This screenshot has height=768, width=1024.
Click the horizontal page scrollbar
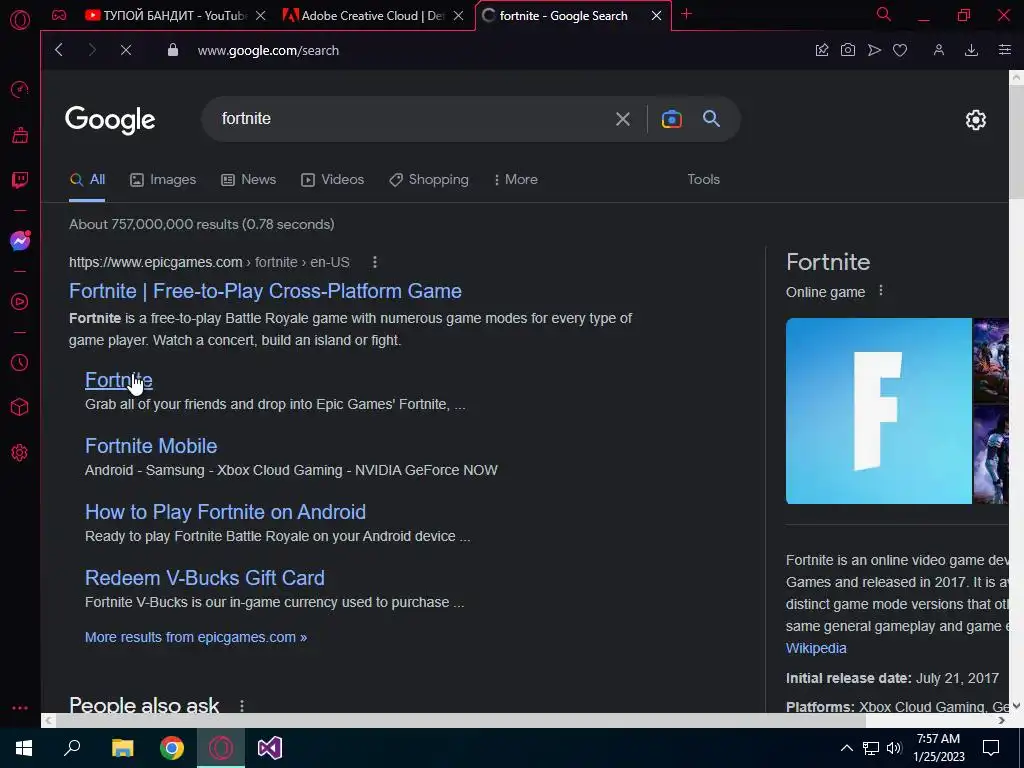click(x=460, y=720)
